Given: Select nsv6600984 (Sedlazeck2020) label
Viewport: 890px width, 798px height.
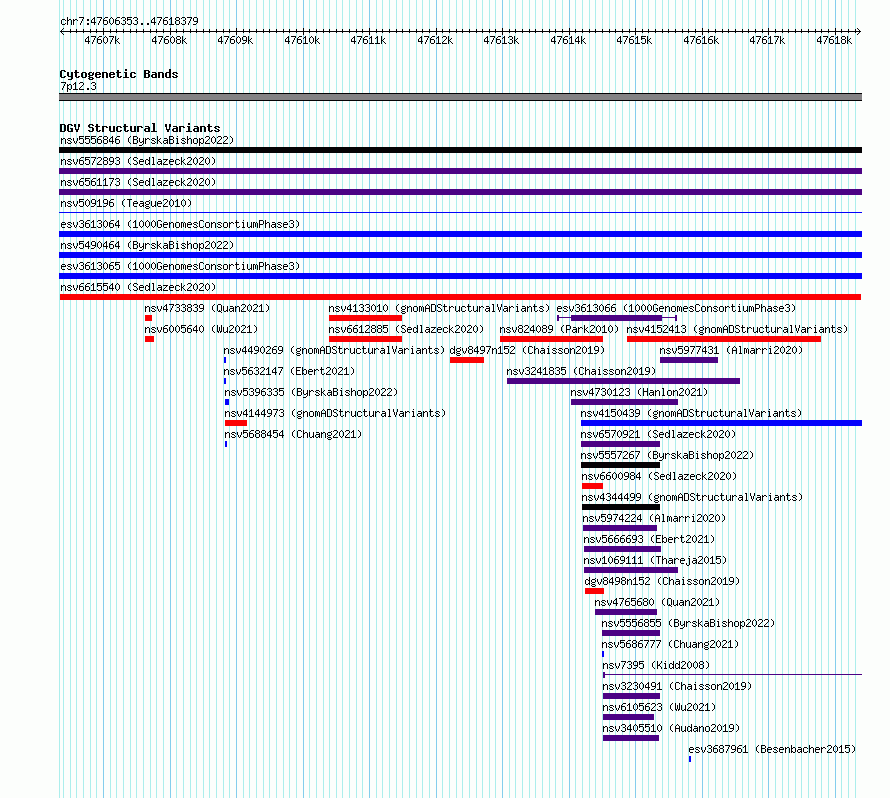Looking at the screenshot, I should [x=660, y=476].
